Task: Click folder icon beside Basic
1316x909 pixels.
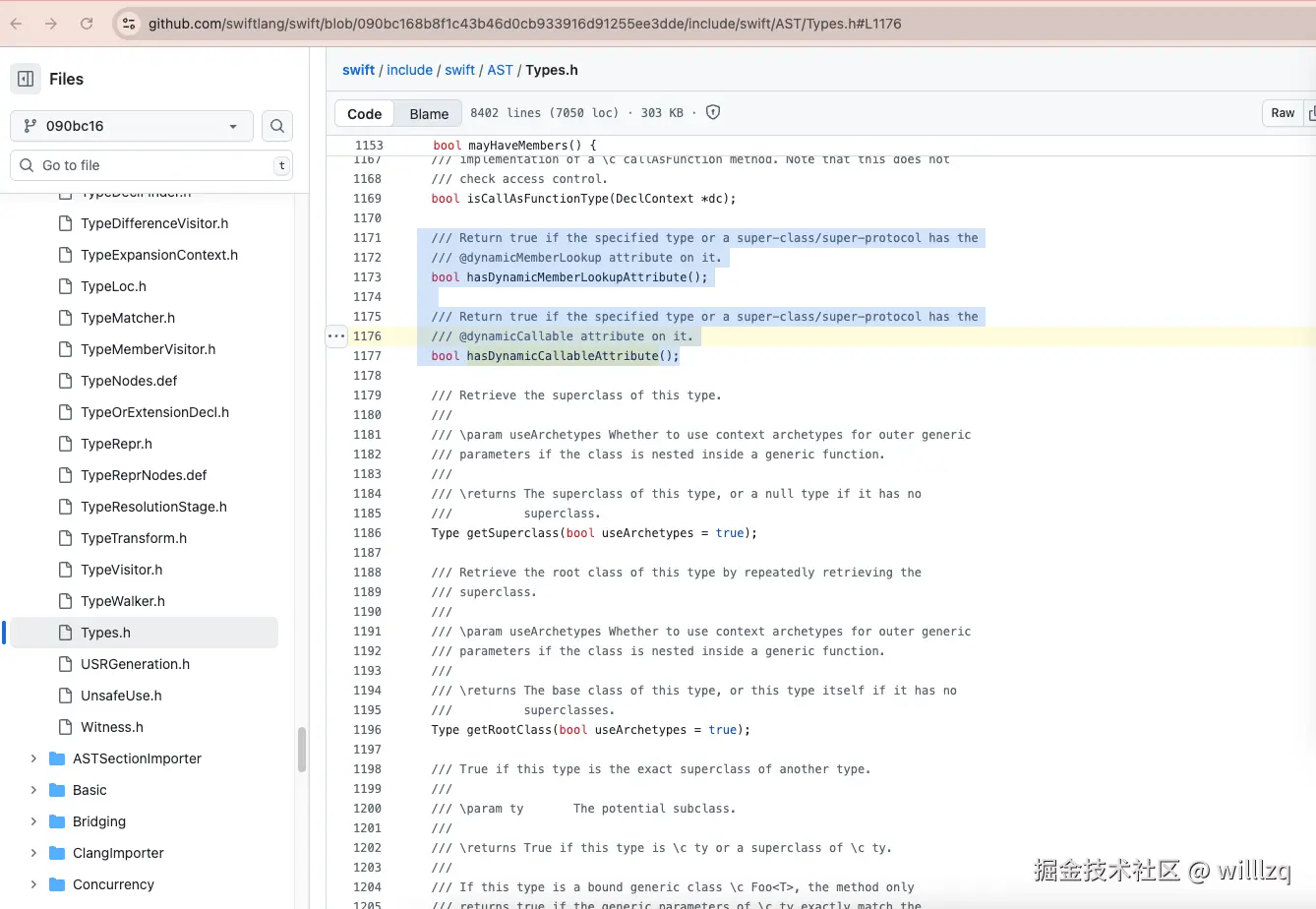Action: pyautogui.click(x=57, y=790)
